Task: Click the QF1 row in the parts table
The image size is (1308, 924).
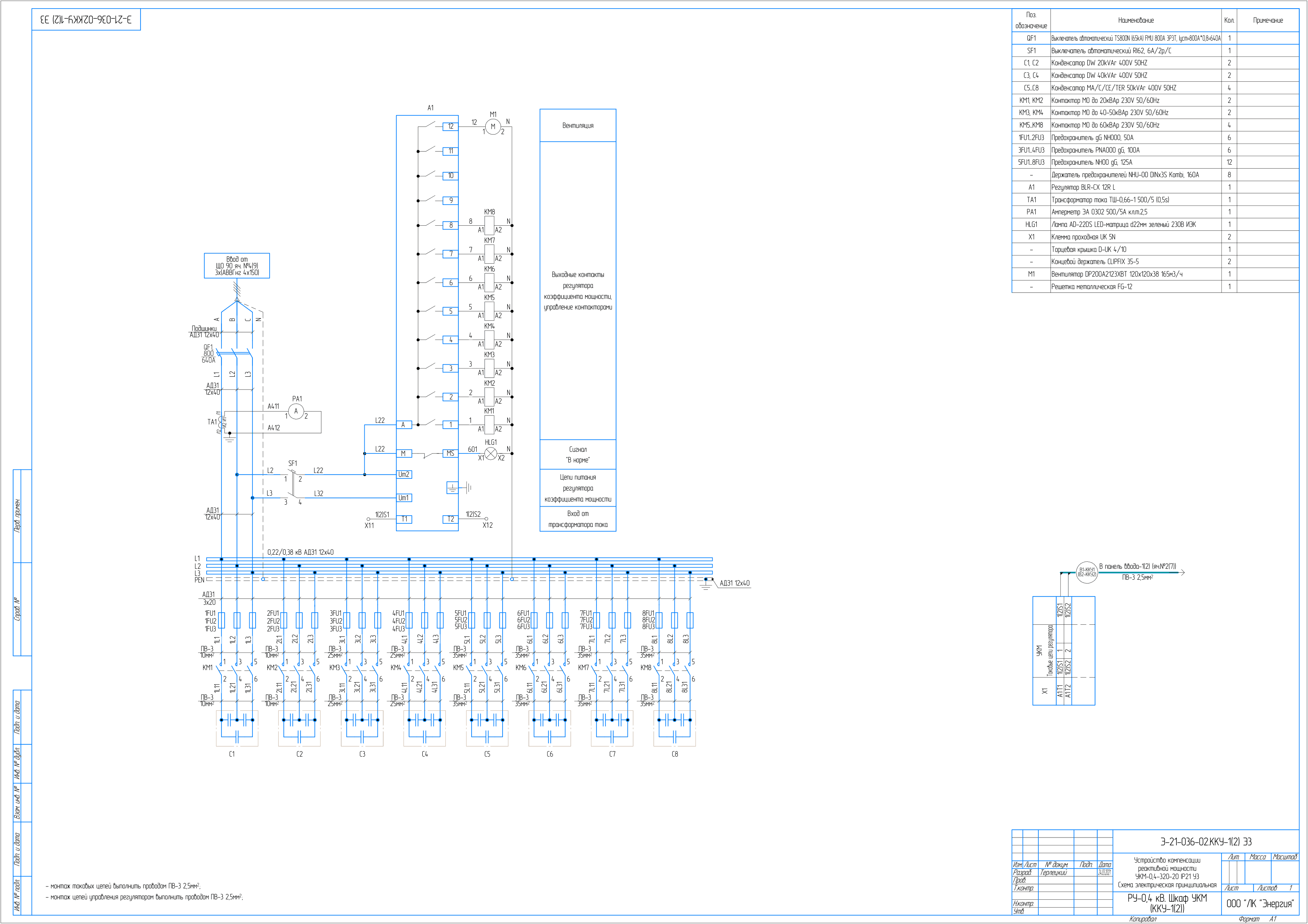Action: 1155,38
